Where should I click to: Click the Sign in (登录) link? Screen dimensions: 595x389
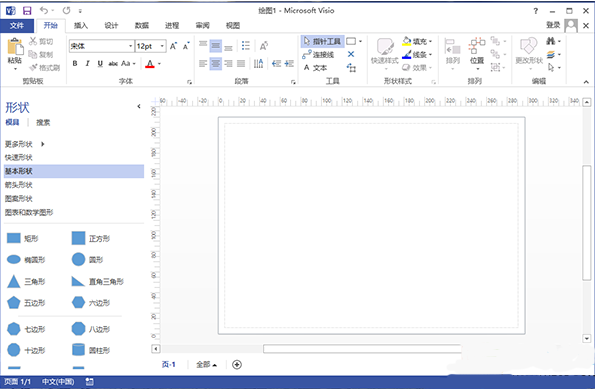pyautogui.click(x=553, y=25)
